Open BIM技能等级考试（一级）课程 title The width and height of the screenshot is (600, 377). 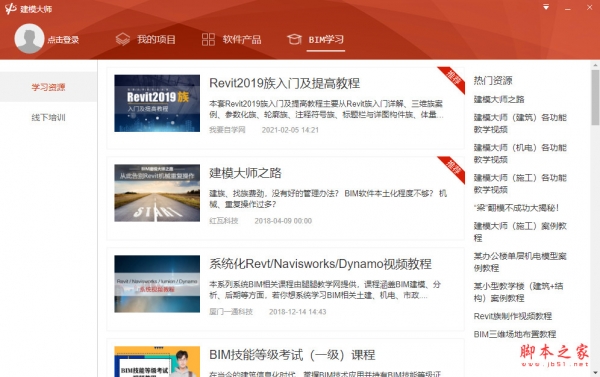[x=292, y=355]
